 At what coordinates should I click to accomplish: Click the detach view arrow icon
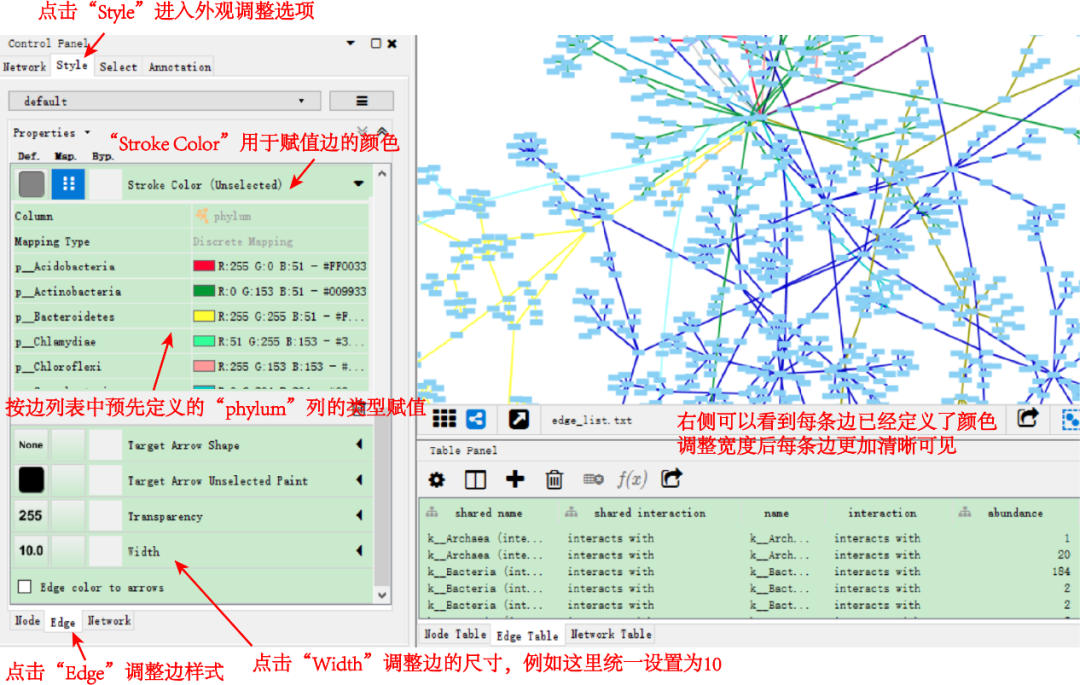(519, 419)
